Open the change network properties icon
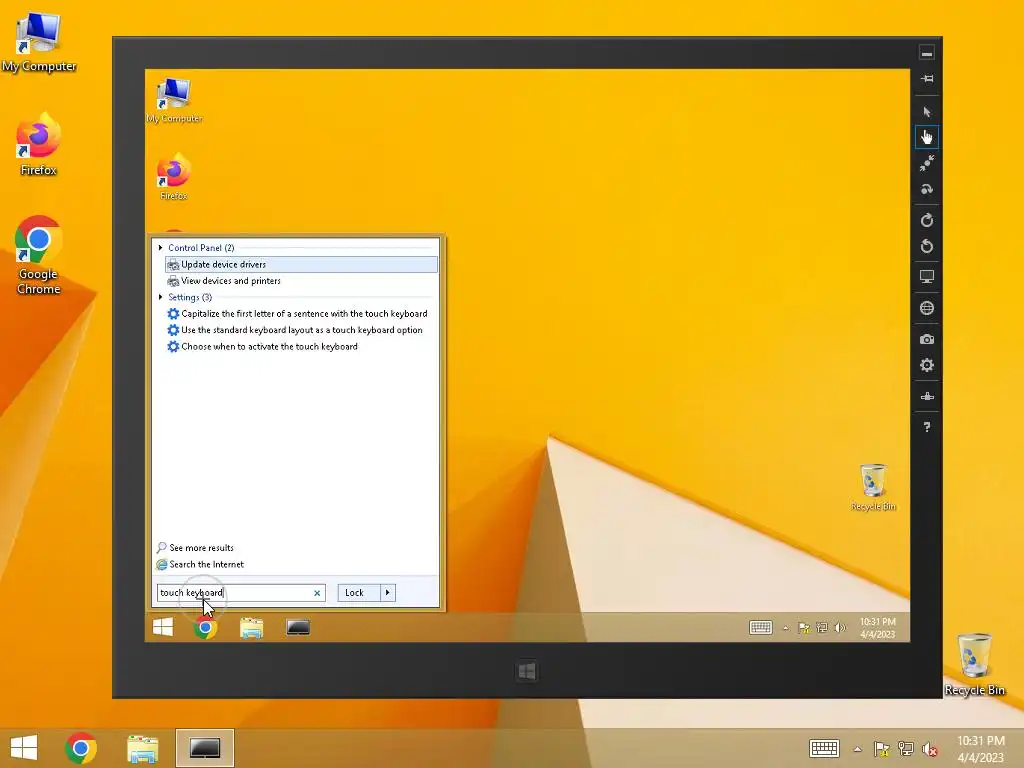Viewport: 1024px width, 768px height. pos(927,396)
